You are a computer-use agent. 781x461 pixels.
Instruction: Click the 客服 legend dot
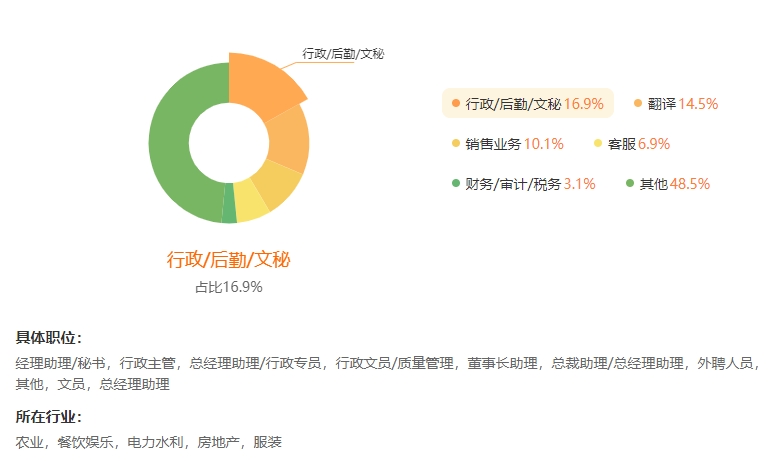click(598, 143)
